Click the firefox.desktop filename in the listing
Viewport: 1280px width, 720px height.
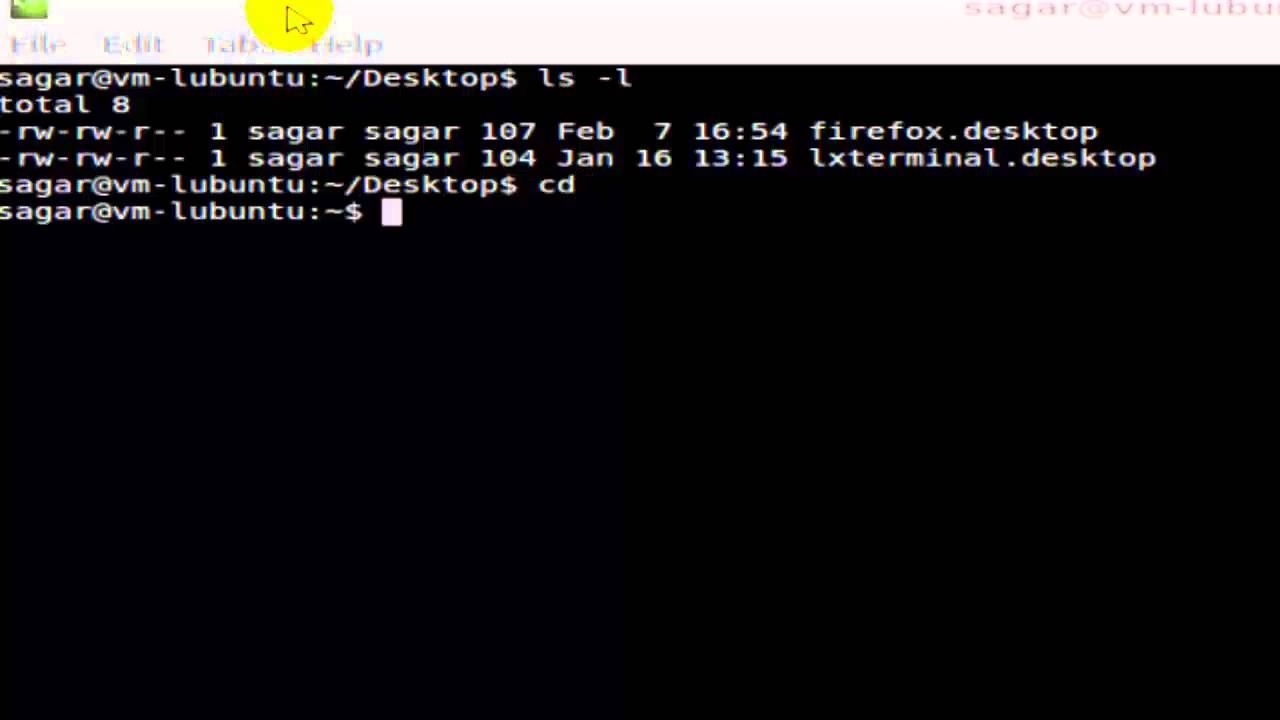tap(953, 131)
